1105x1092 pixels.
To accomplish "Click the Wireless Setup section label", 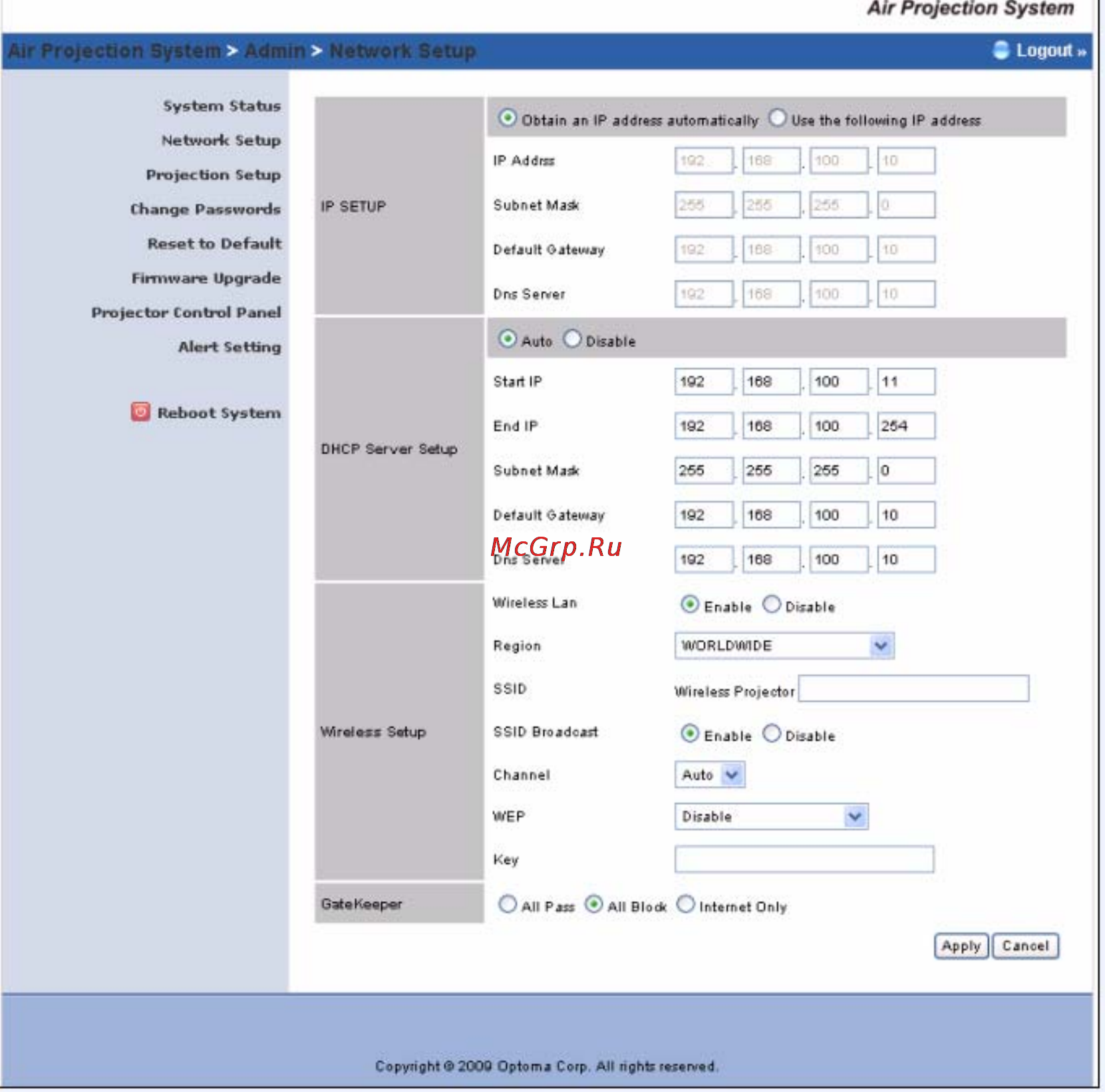I will tap(373, 732).
